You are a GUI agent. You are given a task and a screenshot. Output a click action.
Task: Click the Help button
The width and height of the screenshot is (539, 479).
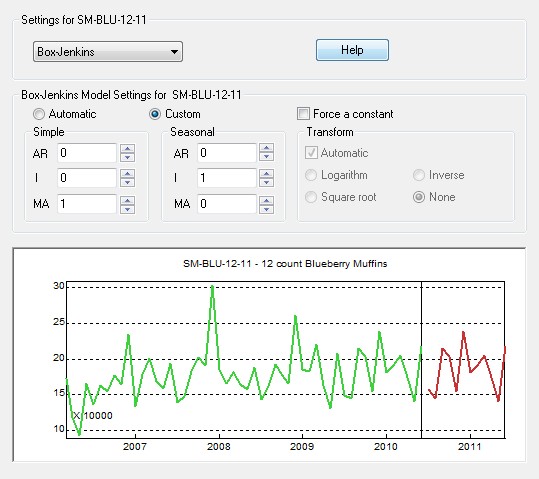352,50
